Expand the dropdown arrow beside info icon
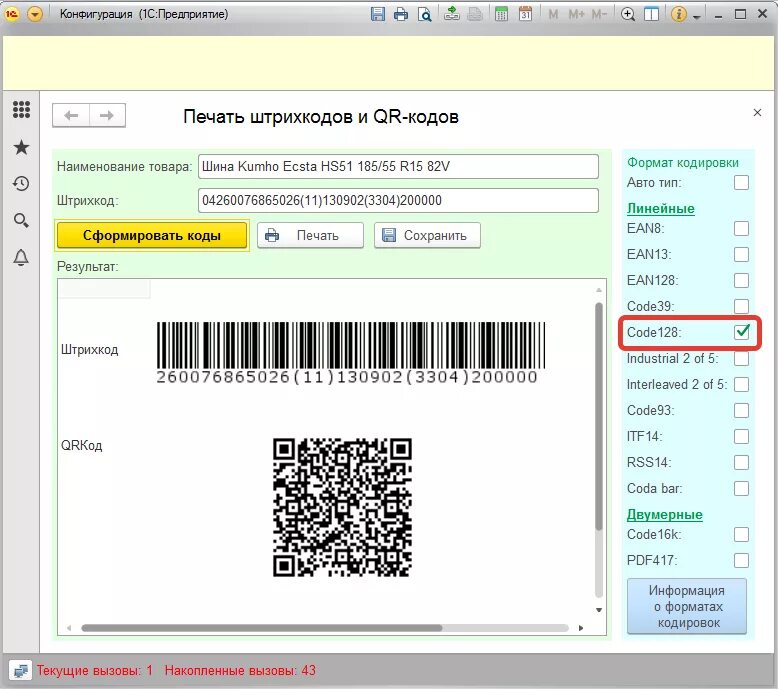 [697, 16]
